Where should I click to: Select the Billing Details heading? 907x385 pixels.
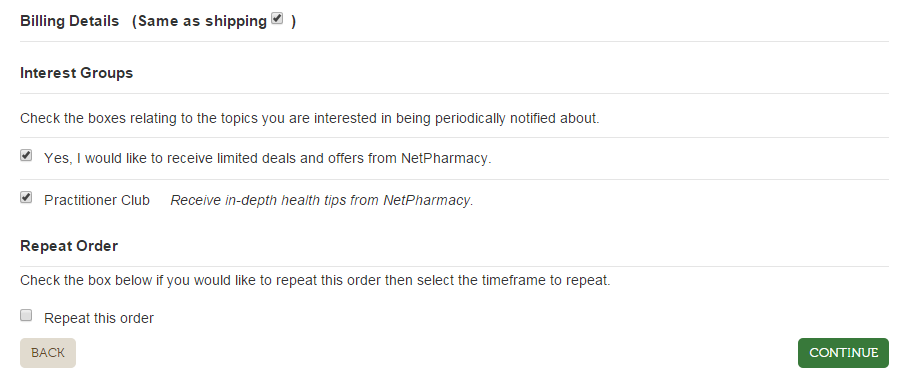[x=69, y=21]
